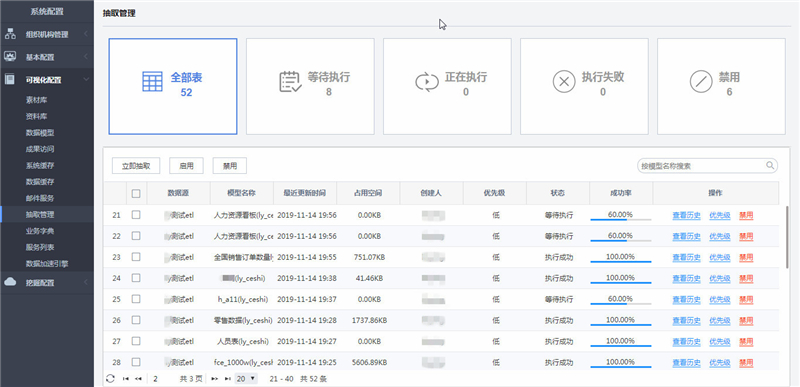Open 素材库 in the sidebar

[x=36, y=100]
